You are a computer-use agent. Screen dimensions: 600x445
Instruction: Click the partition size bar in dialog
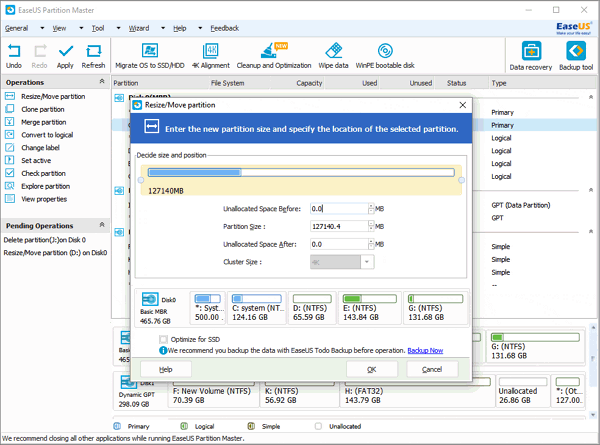[301, 173]
